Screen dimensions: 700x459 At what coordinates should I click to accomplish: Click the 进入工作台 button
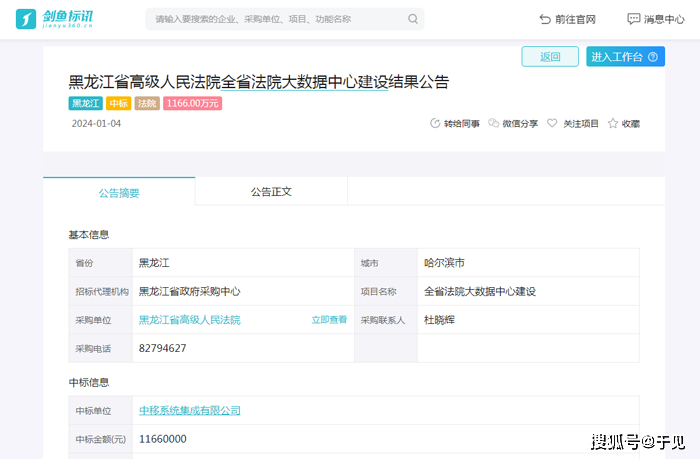tap(625, 57)
